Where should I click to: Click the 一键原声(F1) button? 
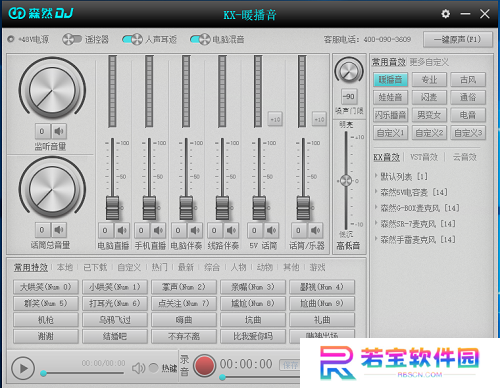point(458,40)
